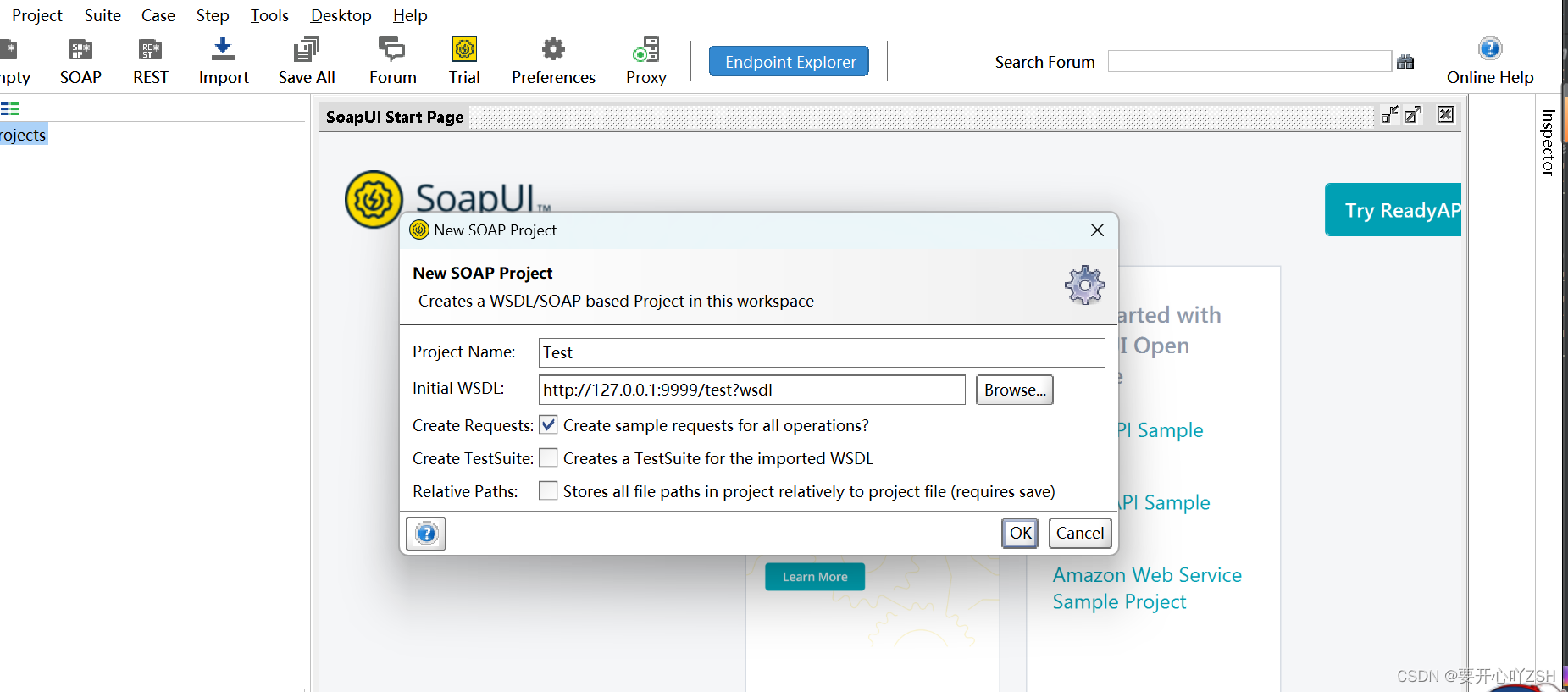Click the Endpoint Explorer button
1568x692 pixels.
[790, 62]
